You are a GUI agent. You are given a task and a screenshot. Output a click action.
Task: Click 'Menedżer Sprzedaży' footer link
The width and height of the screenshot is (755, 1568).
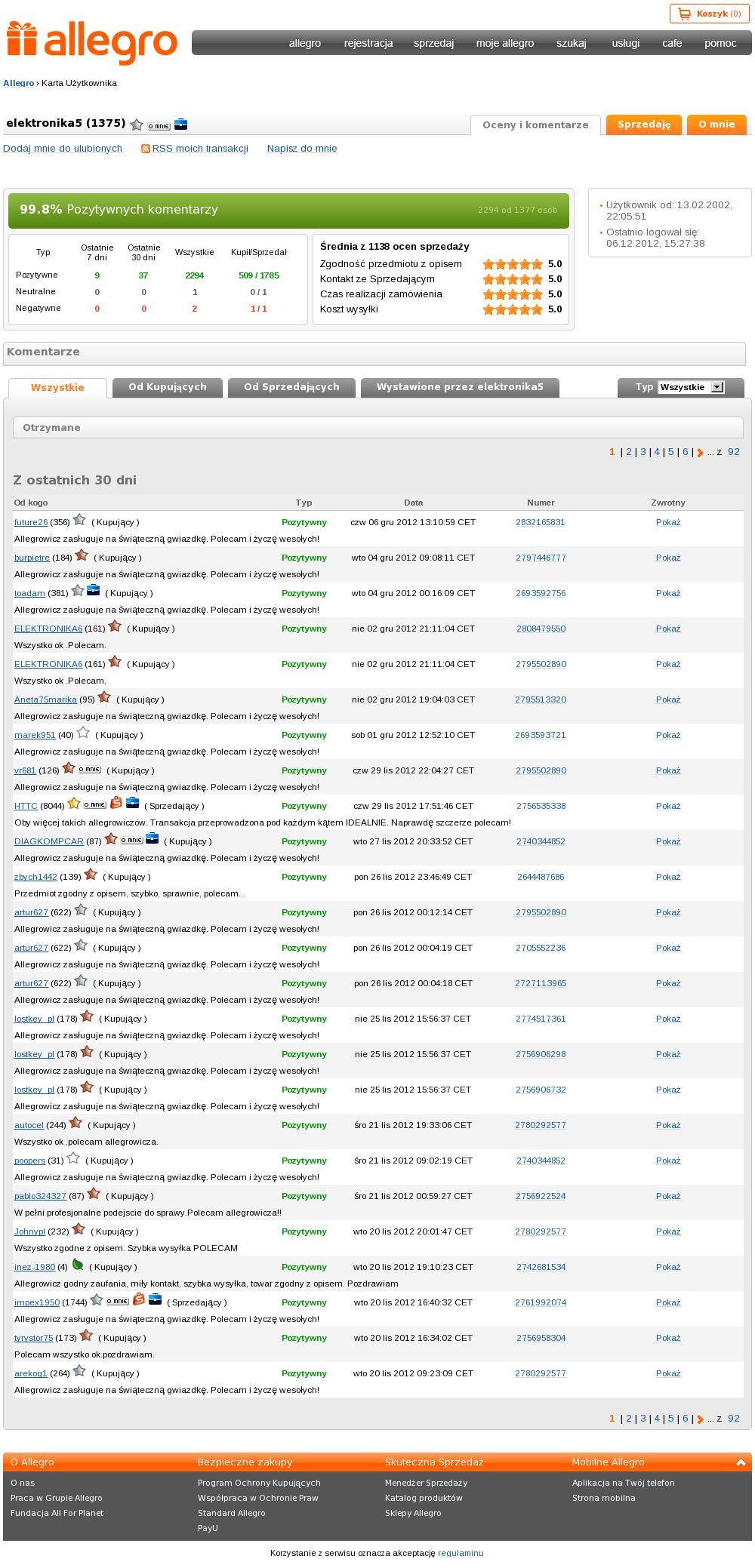[426, 1483]
